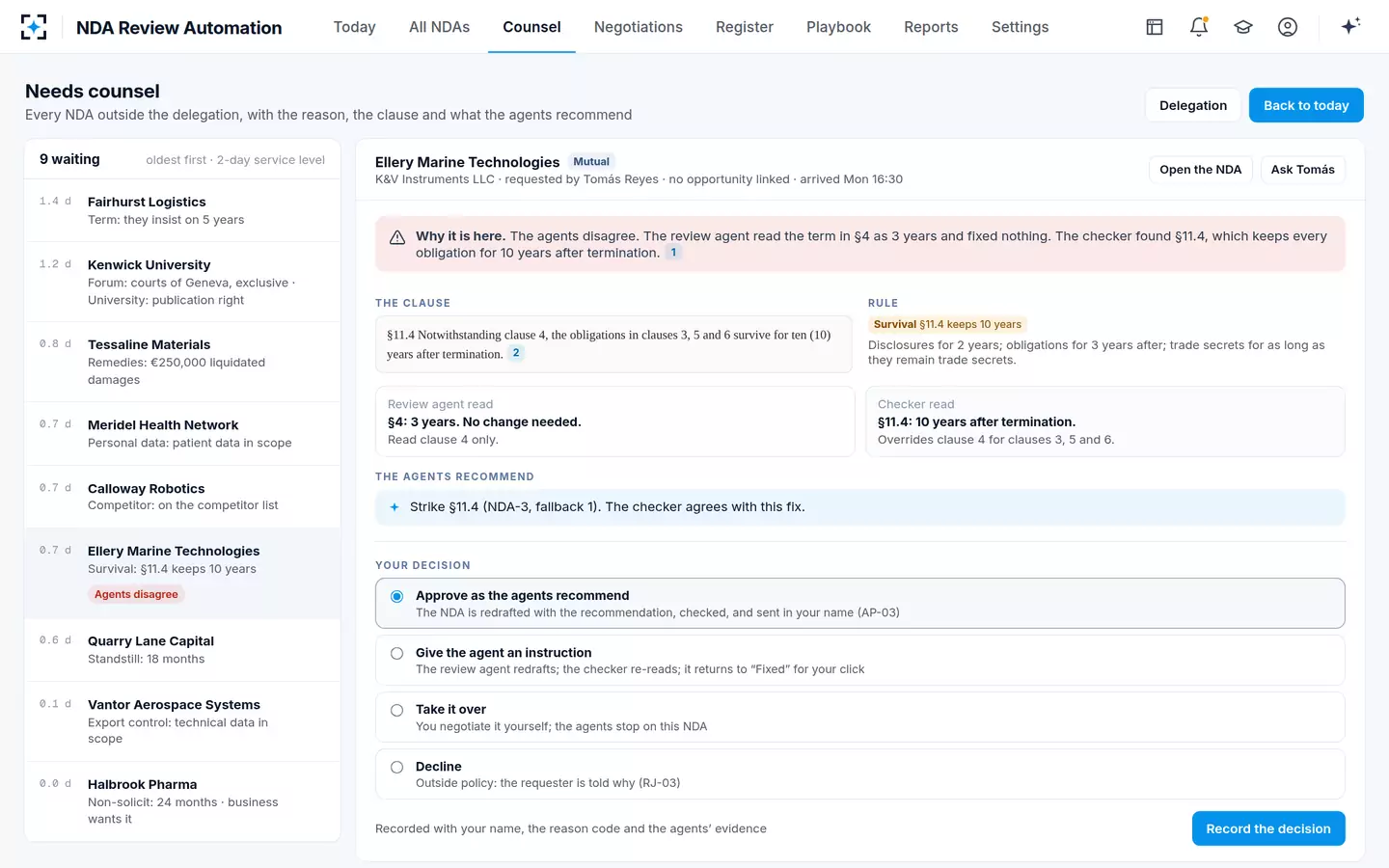The height and width of the screenshot is (868, 1389).
Task: Open the layout panel icon in header
Action: pyautogui.click(x=1155, y=27)
